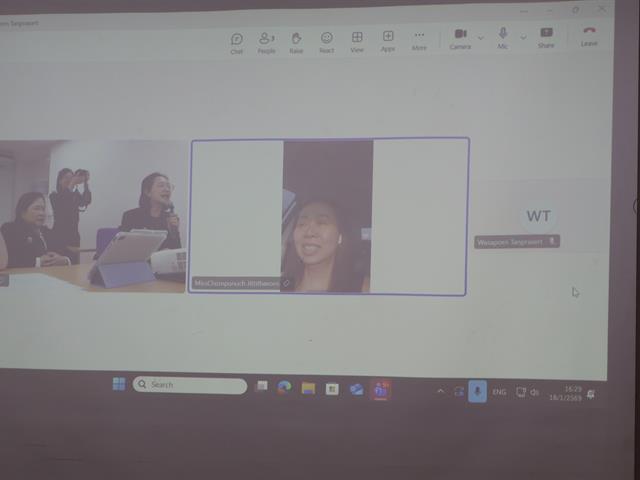Expand the Camera options dropdown arrow
The image size is (640, 480).
click(x=481, y=38)
